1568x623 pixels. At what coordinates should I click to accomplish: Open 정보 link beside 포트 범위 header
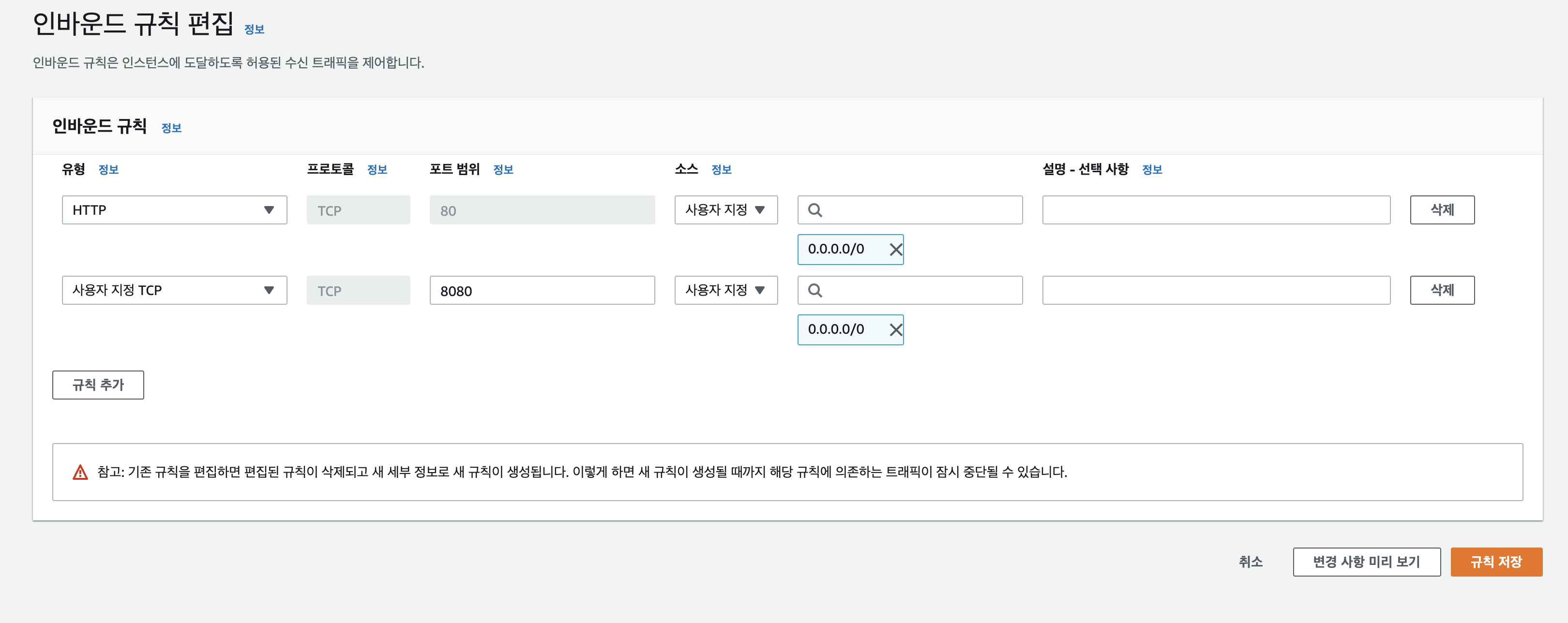[x=503, y=170]
